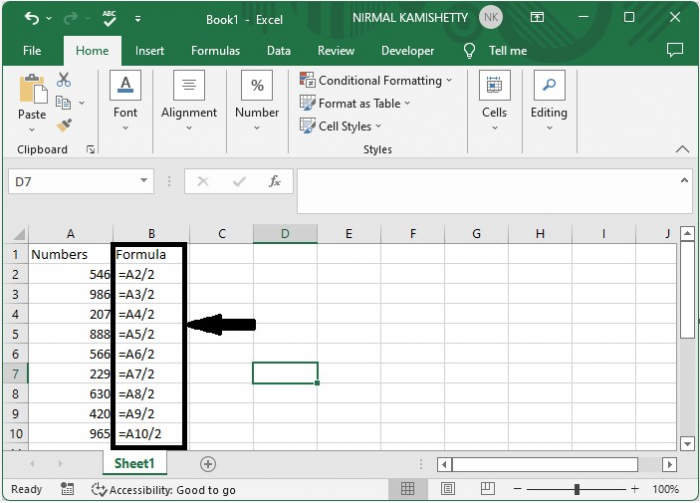Switch to the Data tab
This screenshot has height=503, width=700.
pos(279,51)
